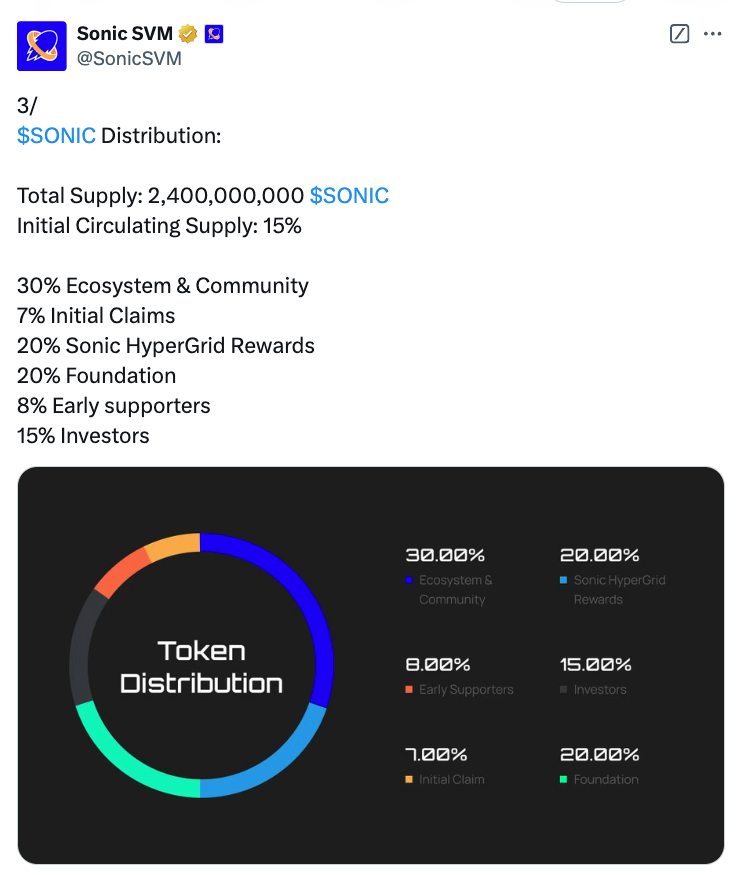Select the blue Ecosystem & Community legend dot
Screen dimensions: 743x875
click(410, 580)
